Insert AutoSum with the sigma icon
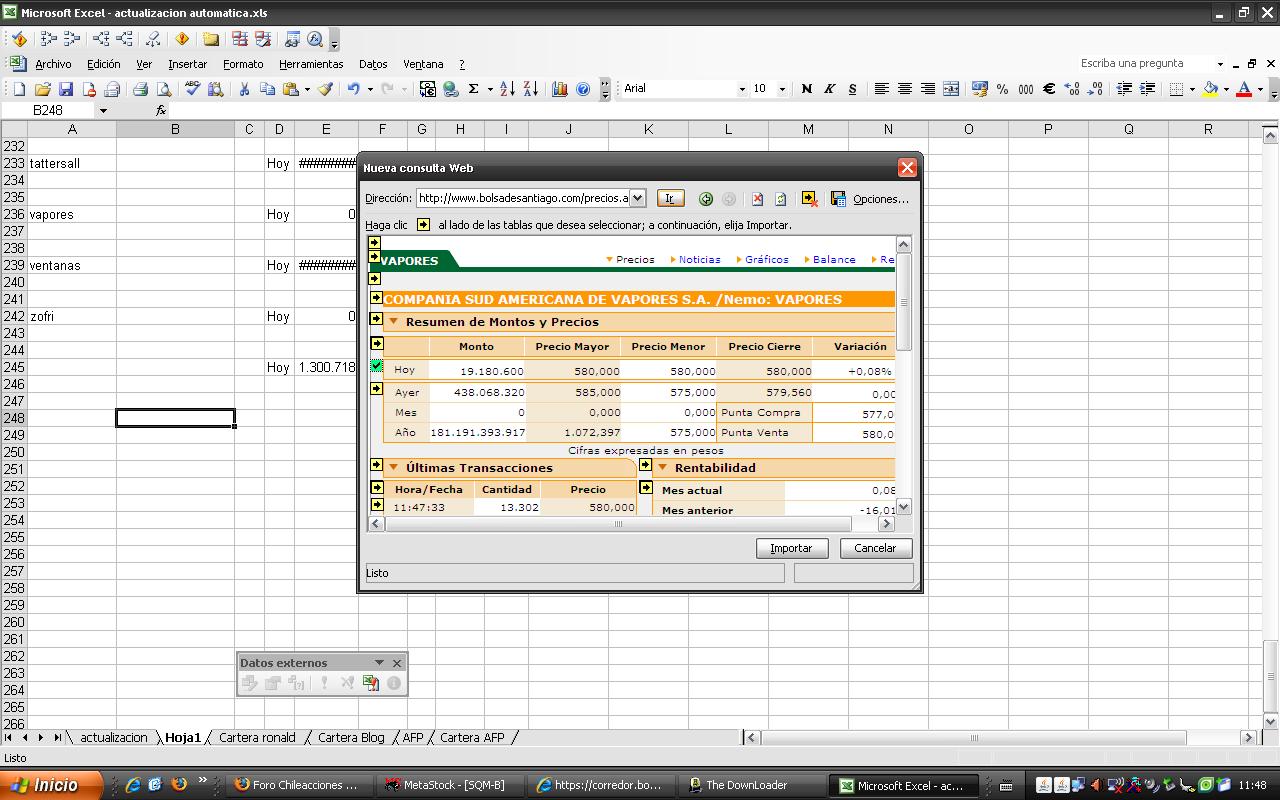 [474, 89]
